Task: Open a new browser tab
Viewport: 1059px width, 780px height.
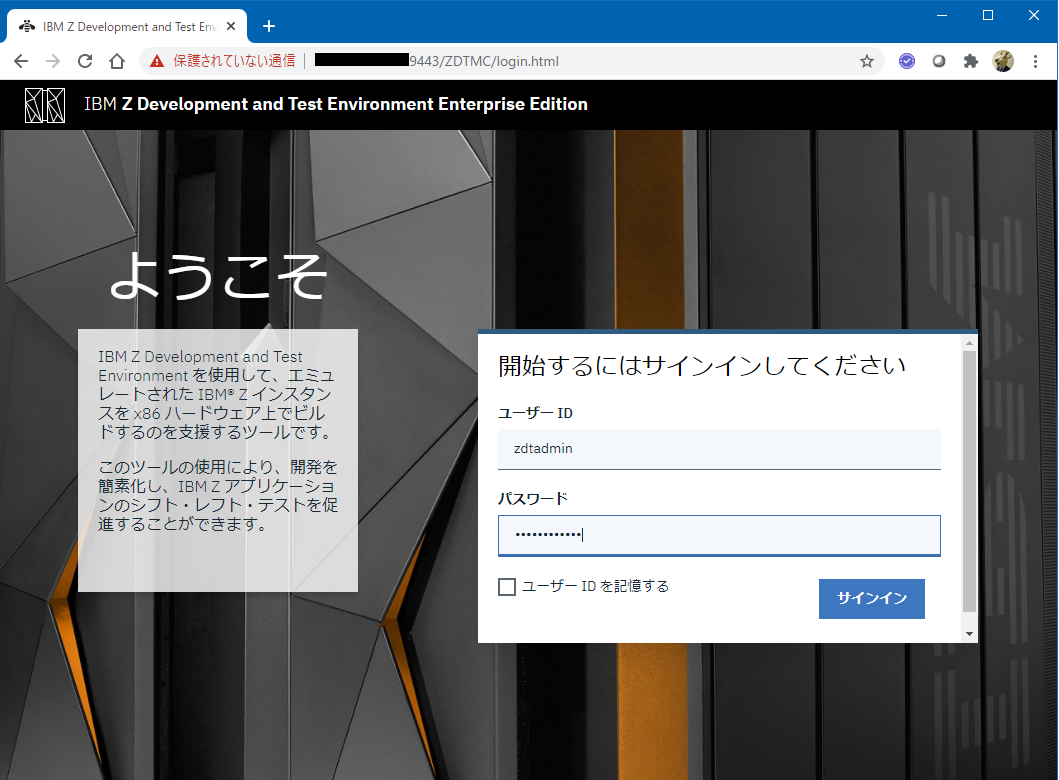Action: tap(269, 26)
